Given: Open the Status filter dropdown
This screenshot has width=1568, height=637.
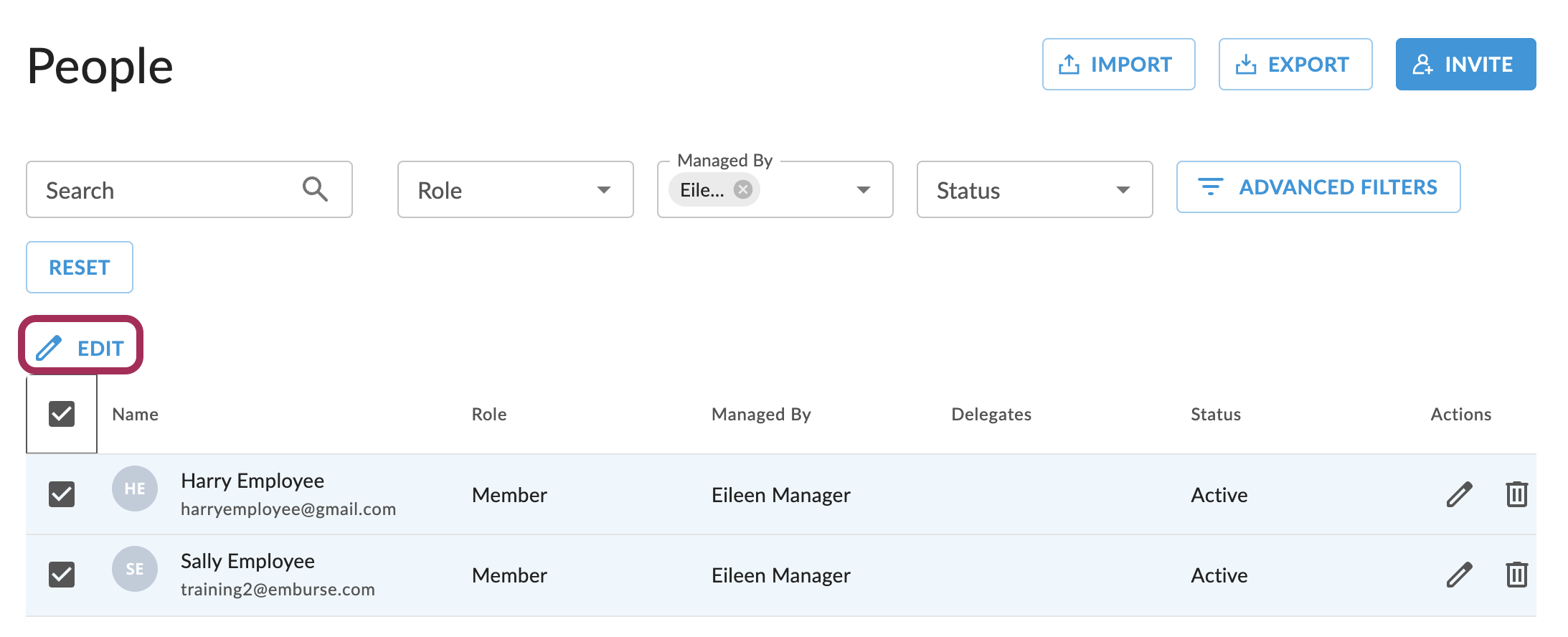Looking at the screenshot, I should coord(1034,189).
